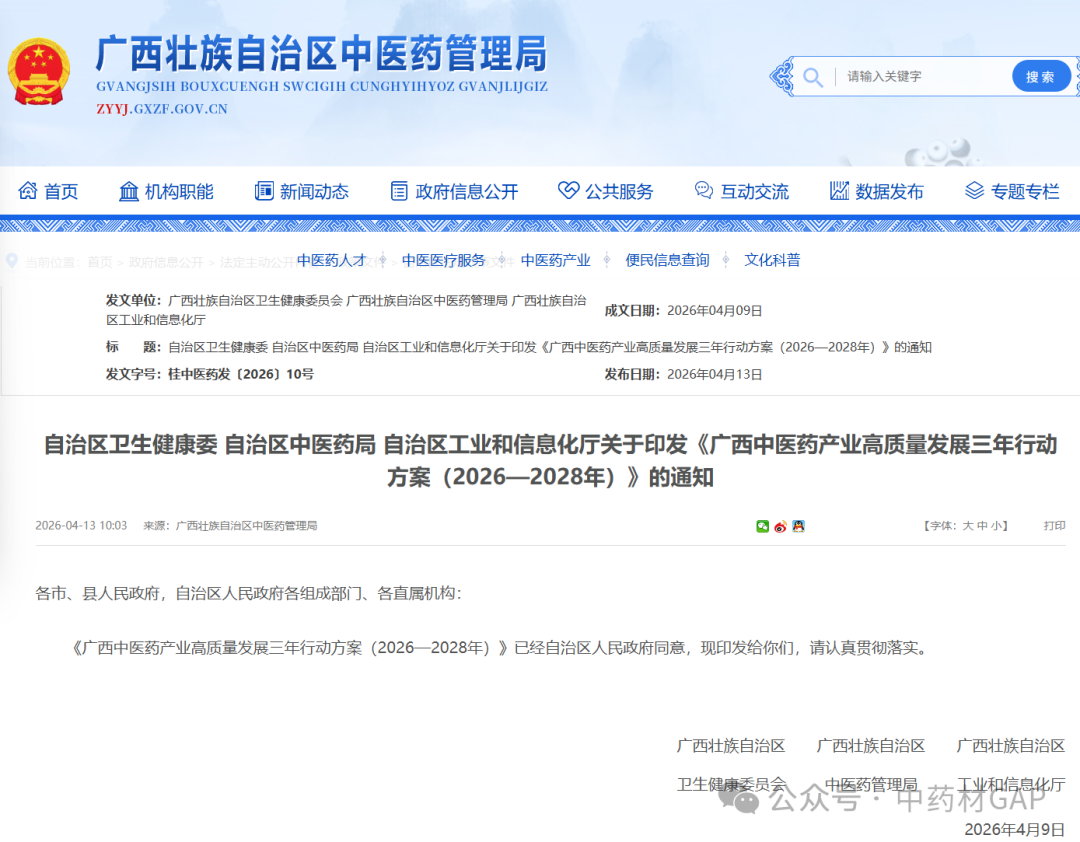Click the 首页 breadcrumb link
This screenshot has height=842, width=1080.
[x=100, y=263]
